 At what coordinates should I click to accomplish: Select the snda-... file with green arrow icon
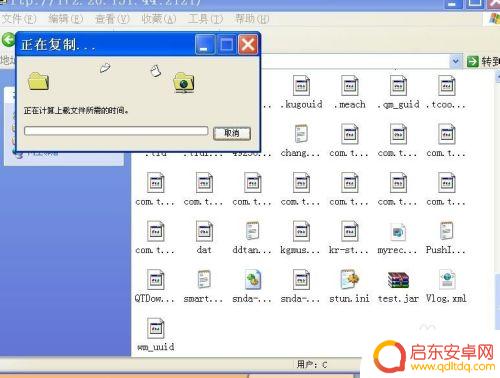coord(252,279)
